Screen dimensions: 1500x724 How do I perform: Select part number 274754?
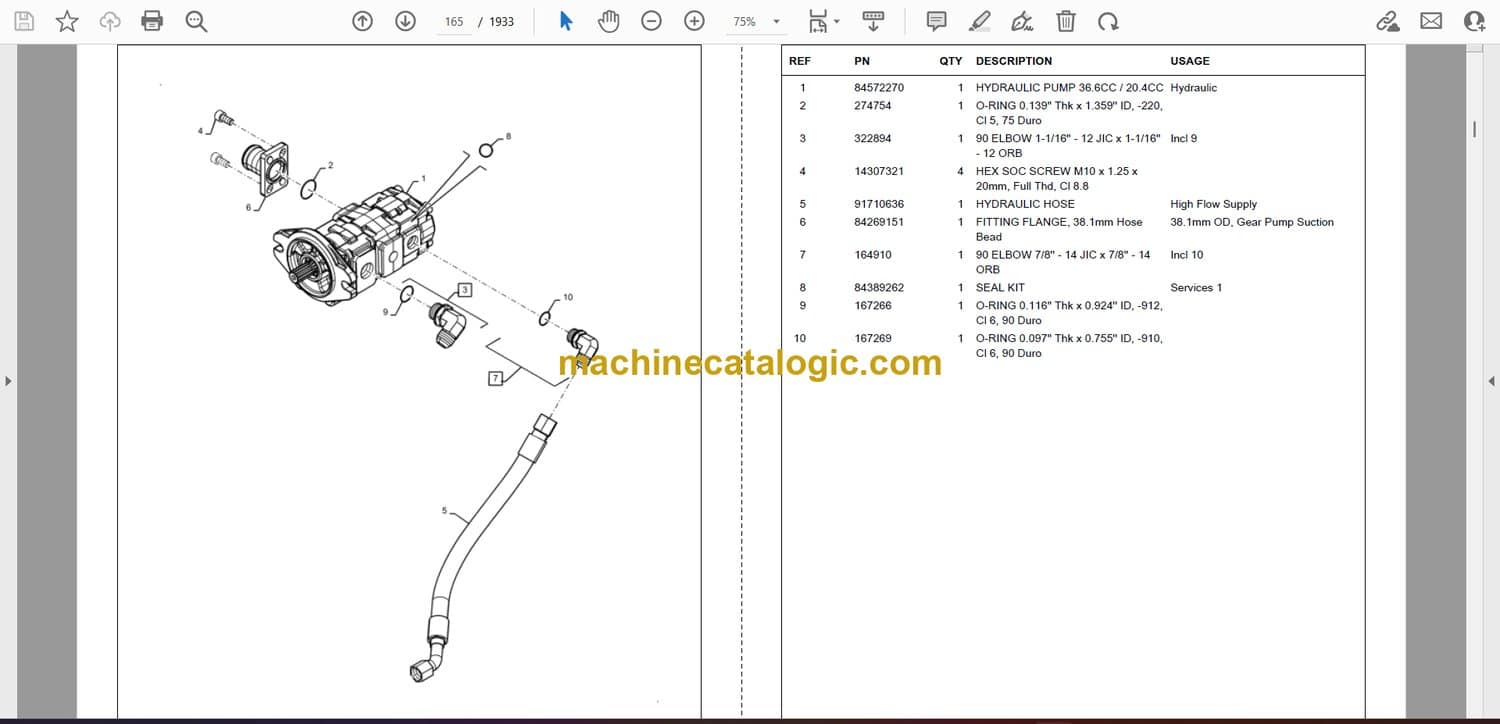(x=873, y=106)
